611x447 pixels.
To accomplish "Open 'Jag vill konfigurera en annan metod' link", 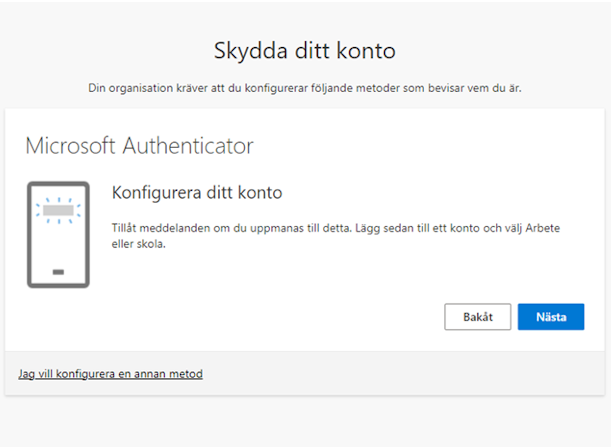I will (x=110, y=374).
